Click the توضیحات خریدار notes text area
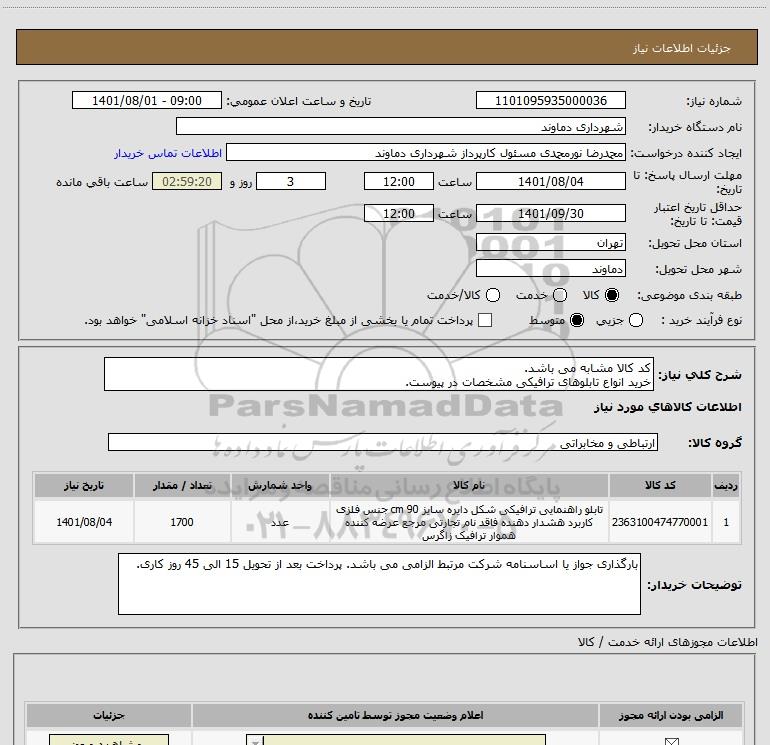 pyautogui.click(x=379, y=584)
